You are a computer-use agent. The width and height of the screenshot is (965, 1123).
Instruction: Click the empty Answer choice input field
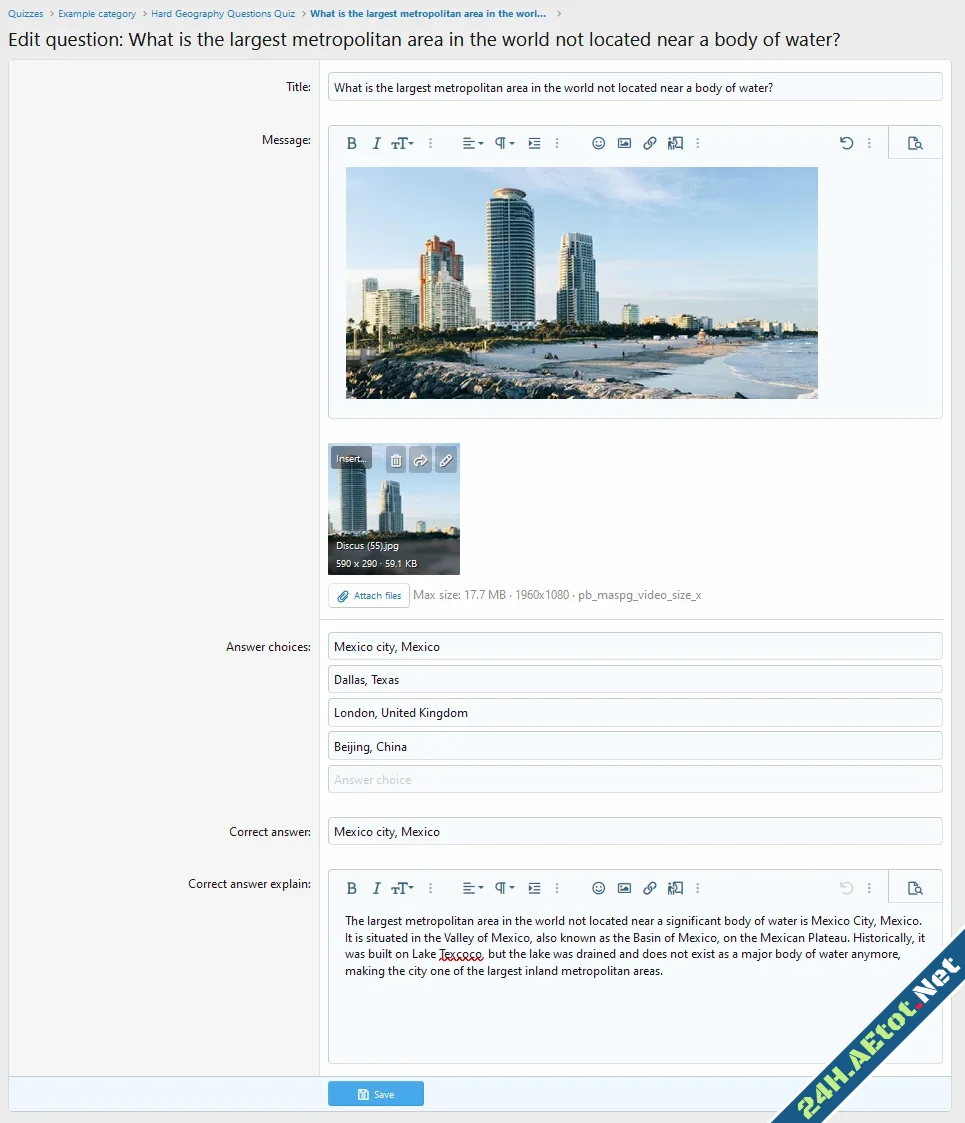tap(634, 779)
